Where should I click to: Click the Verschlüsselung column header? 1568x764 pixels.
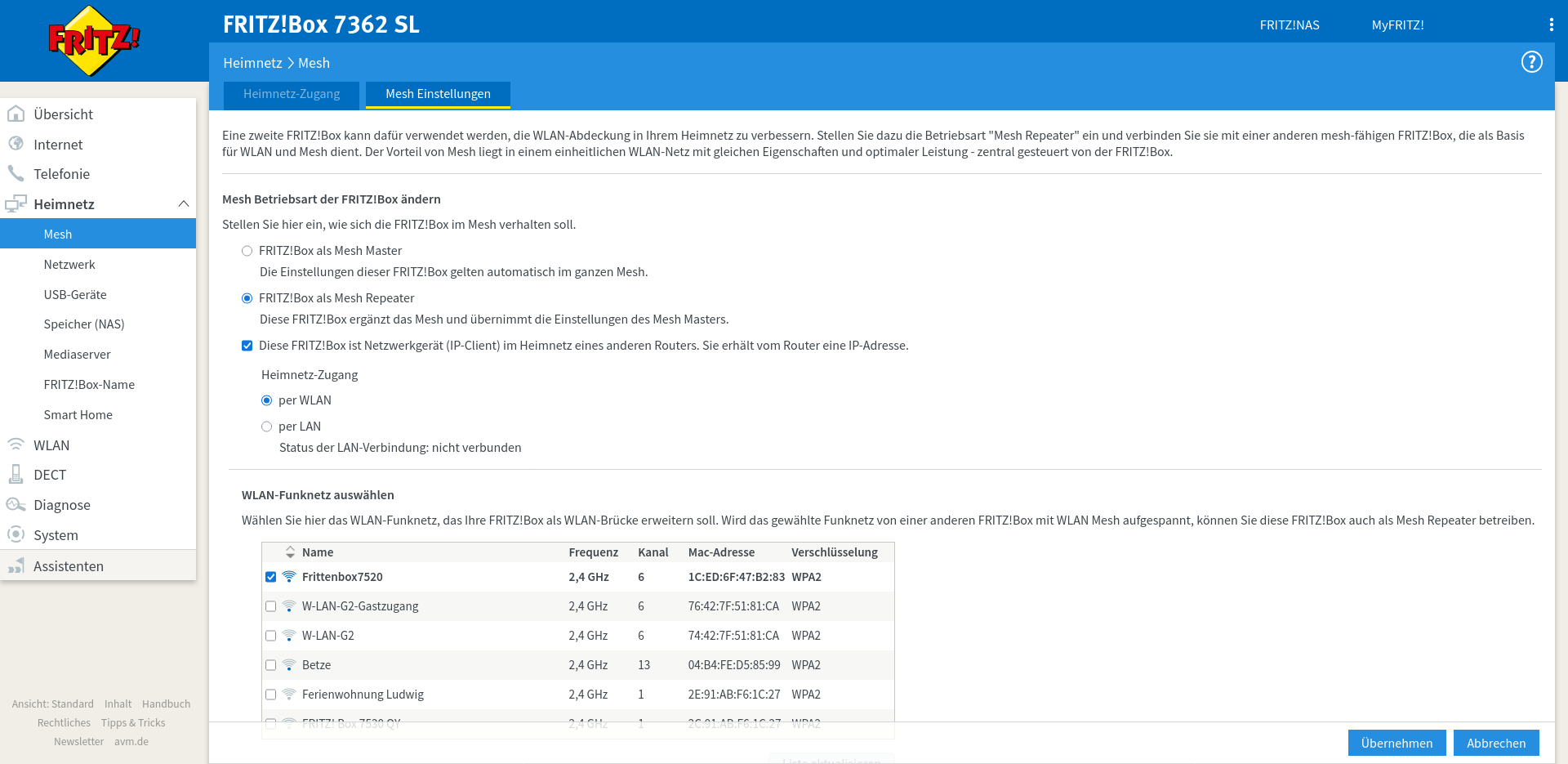(x=835, y=552)
